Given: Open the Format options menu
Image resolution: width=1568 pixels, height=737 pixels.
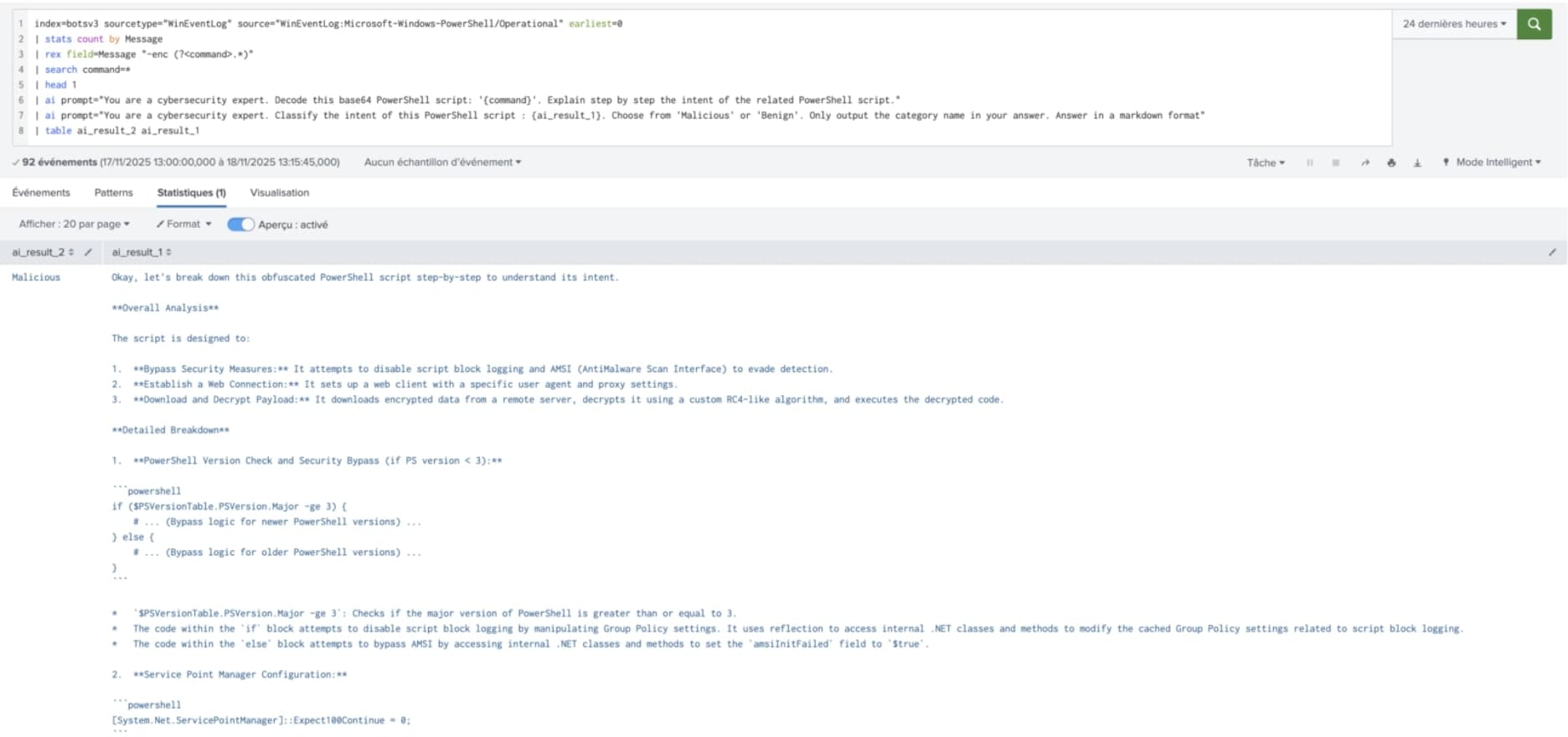Looking at the screenshot, I should coord(183,224).
